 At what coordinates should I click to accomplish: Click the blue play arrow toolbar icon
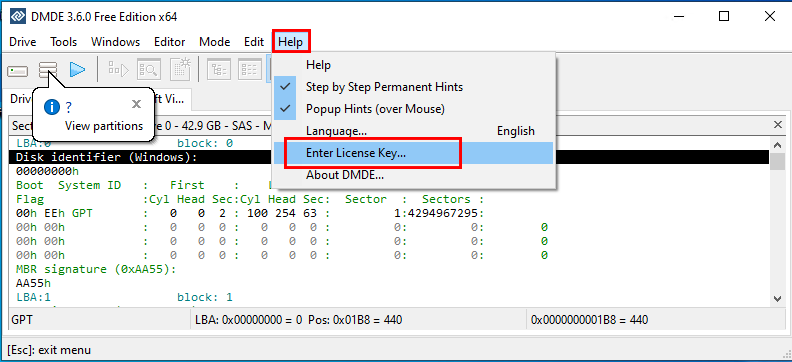(77, 70)
